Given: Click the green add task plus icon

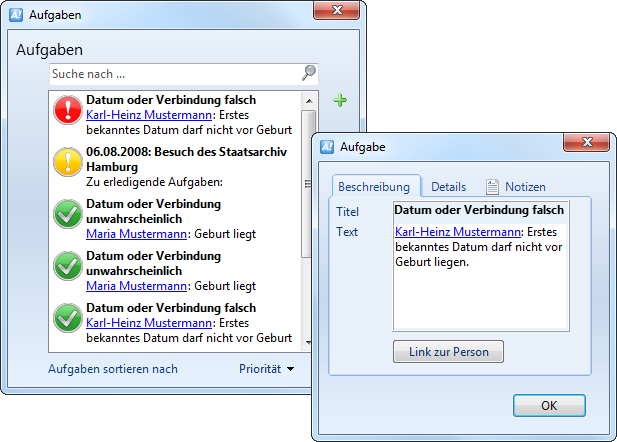Looking at the screenshot, I should click(x=340, y=100).
